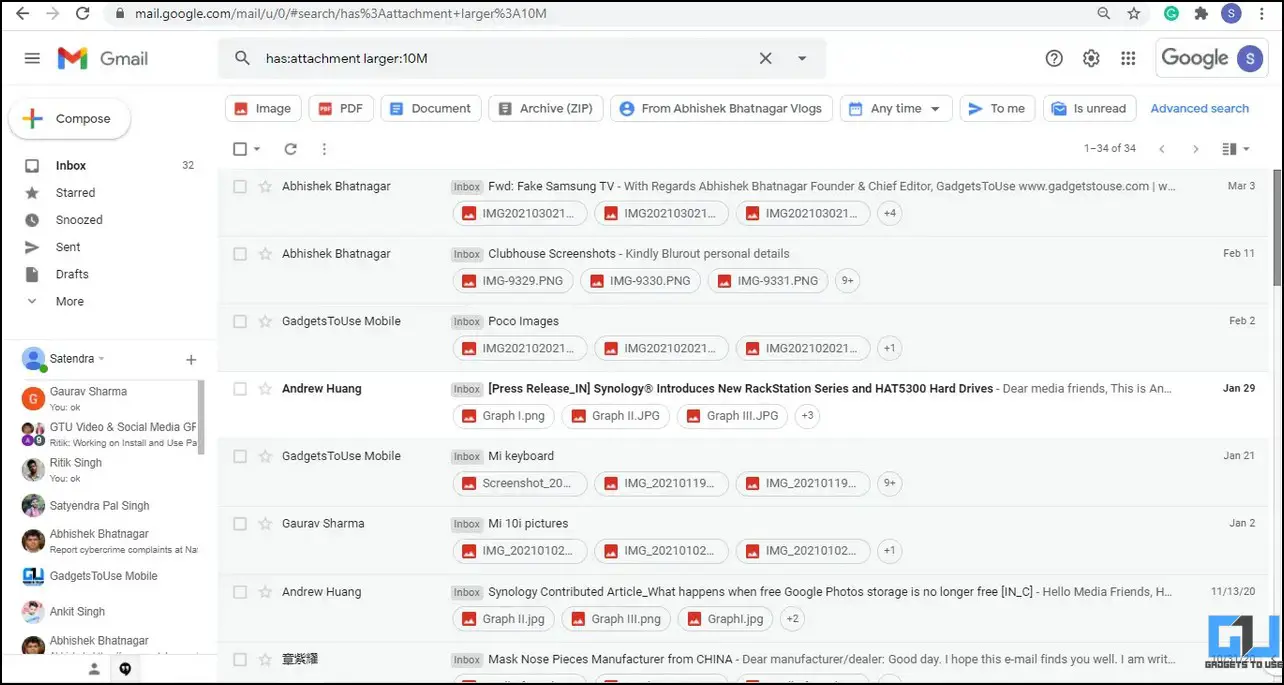Viewport: 1284px width, 685px height.
Task: Open chat with Gaurav Sharma
Action: [x=110, y=398]
